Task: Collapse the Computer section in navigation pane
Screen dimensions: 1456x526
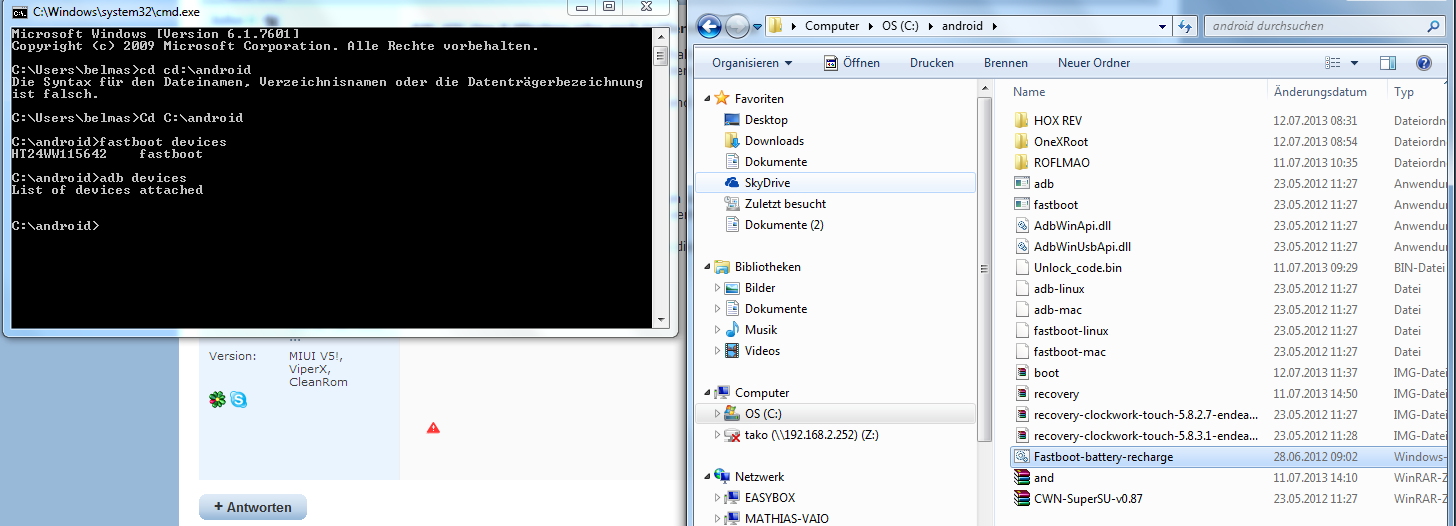Action: 709,393
